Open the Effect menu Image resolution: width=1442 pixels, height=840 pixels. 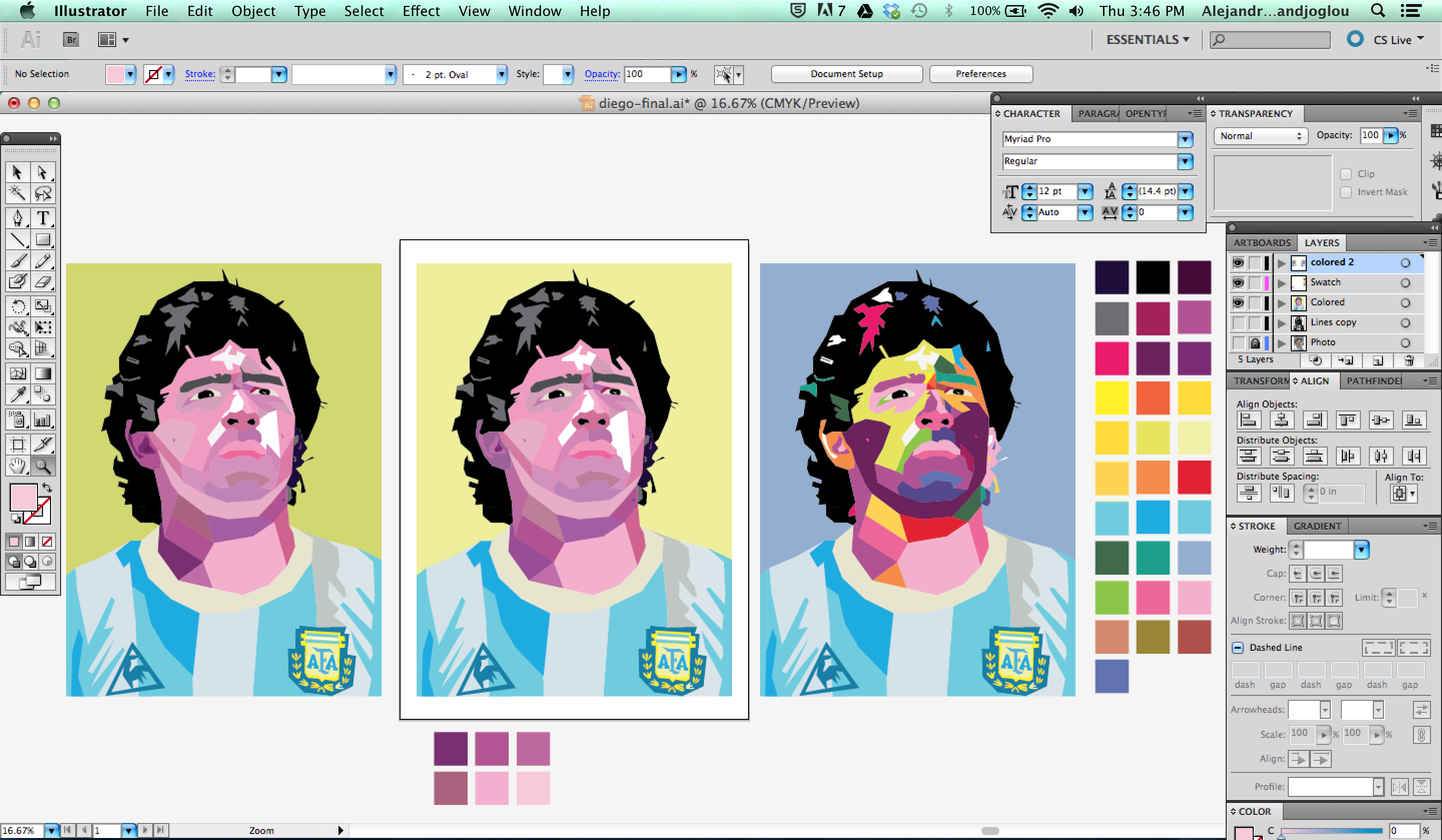(421, 11)
